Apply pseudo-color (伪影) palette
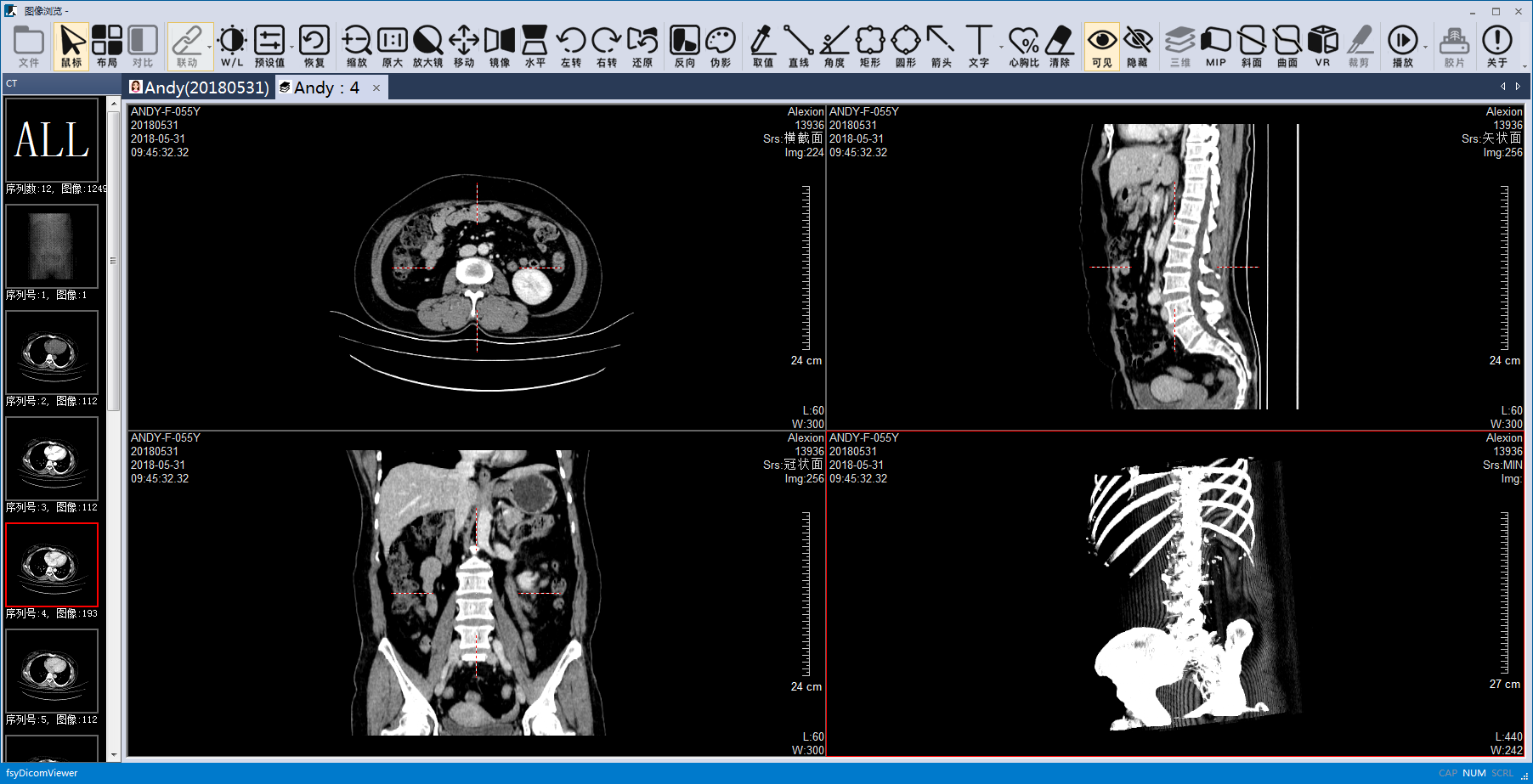 click(720, 47)
